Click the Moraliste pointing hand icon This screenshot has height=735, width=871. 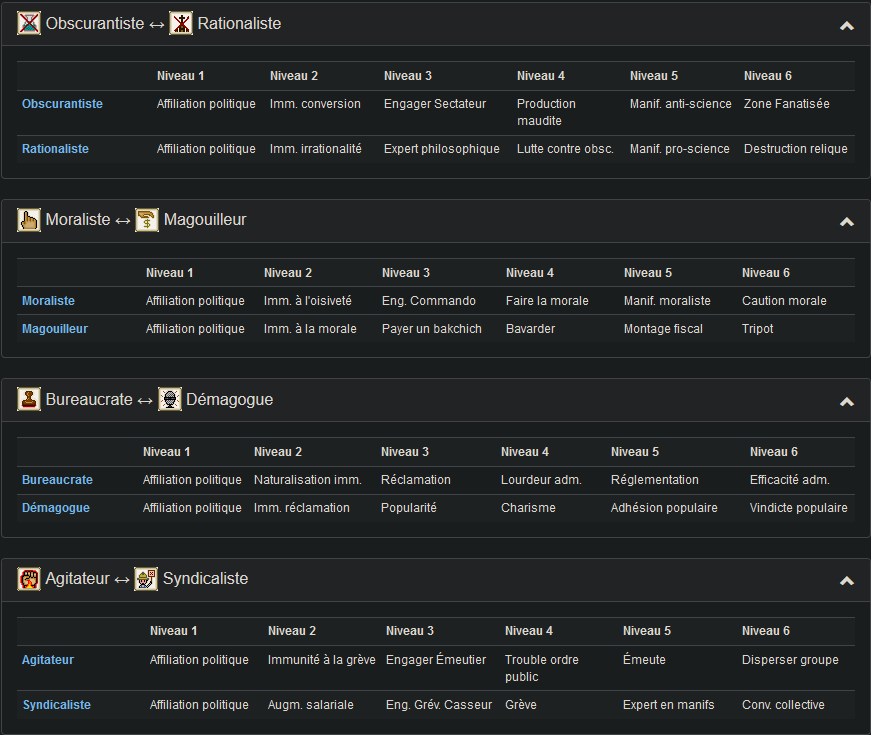tap(29, 220)
